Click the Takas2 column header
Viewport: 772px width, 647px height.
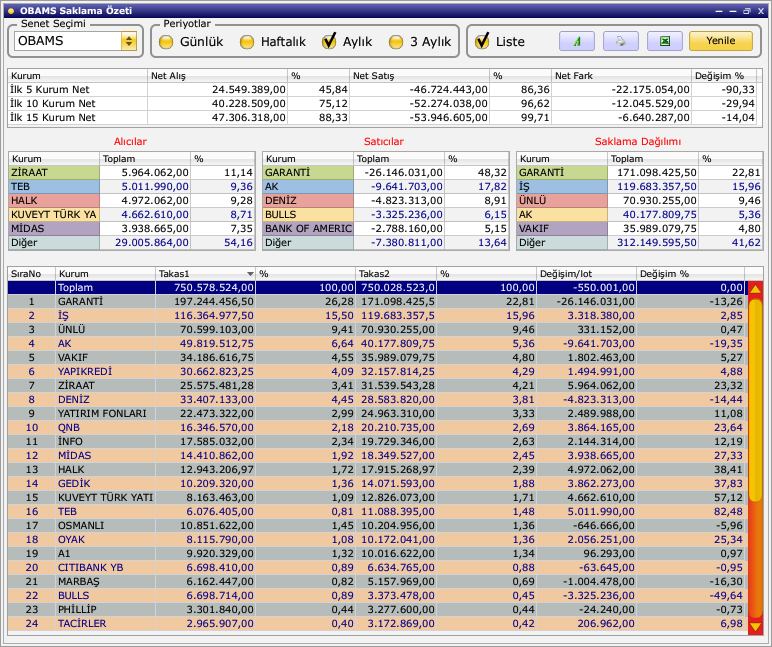pos(395,274)
